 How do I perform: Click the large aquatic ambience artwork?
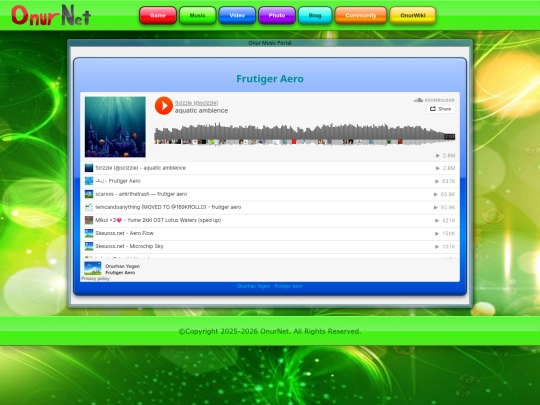[x=115, y=127]
